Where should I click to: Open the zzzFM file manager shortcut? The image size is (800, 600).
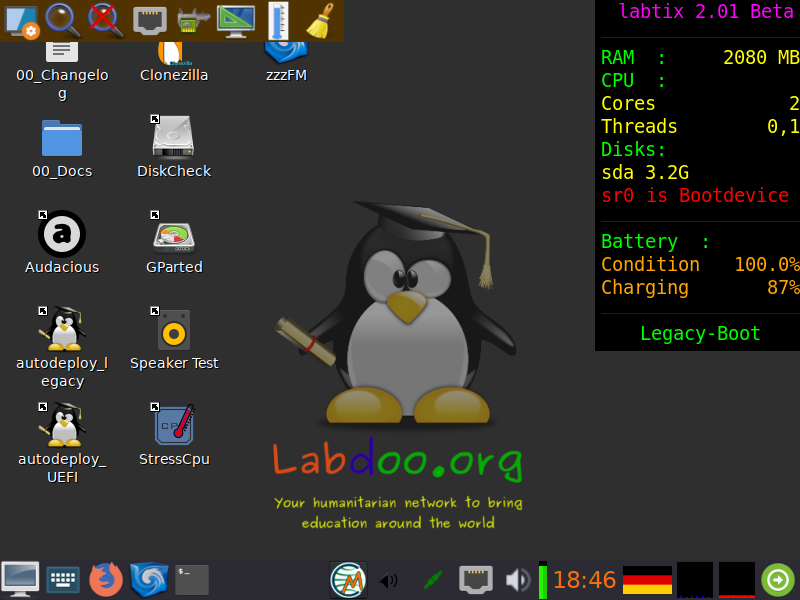[286, 61]
